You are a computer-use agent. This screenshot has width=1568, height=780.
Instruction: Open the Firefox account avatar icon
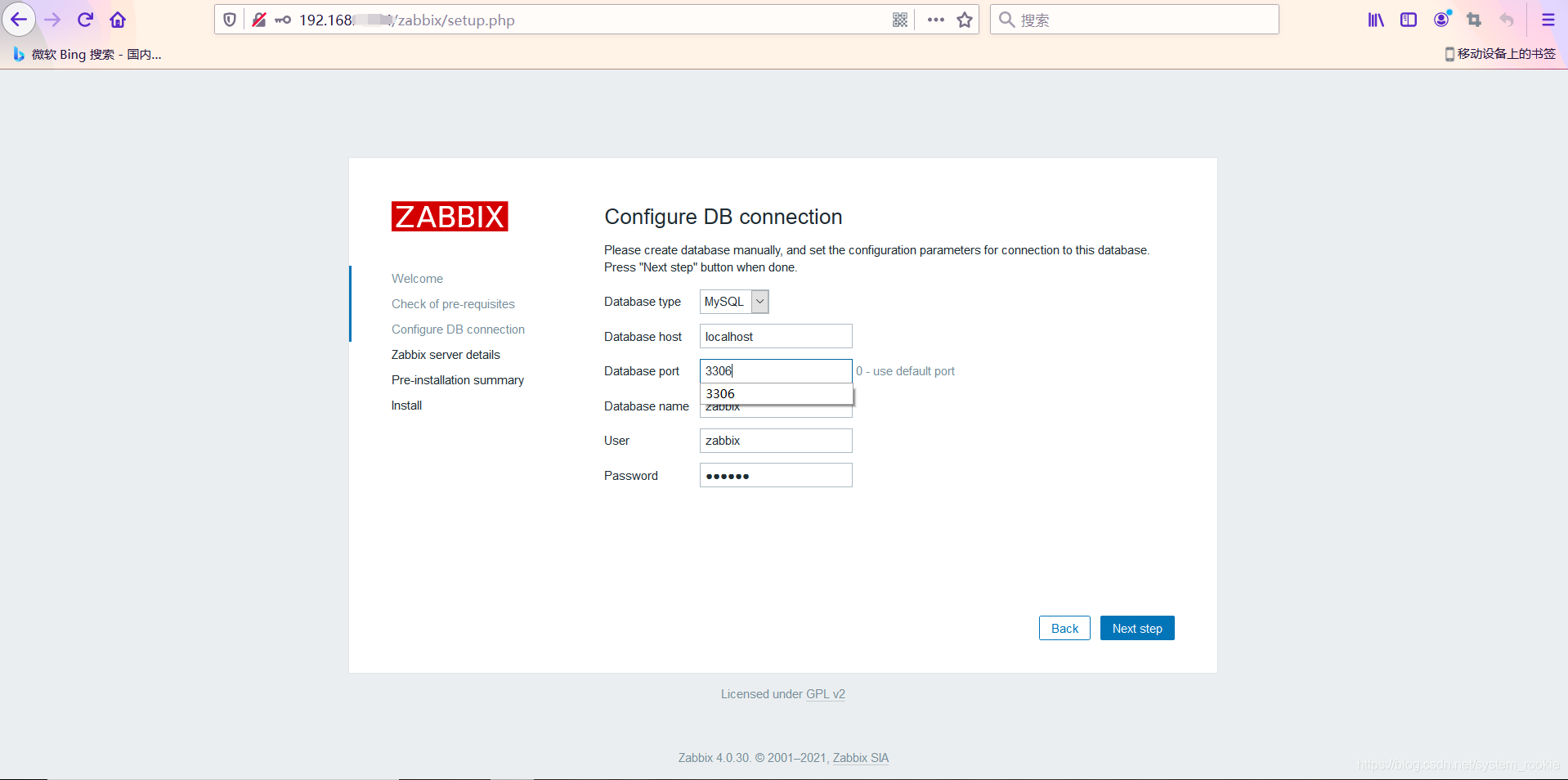coord(1442,19)
